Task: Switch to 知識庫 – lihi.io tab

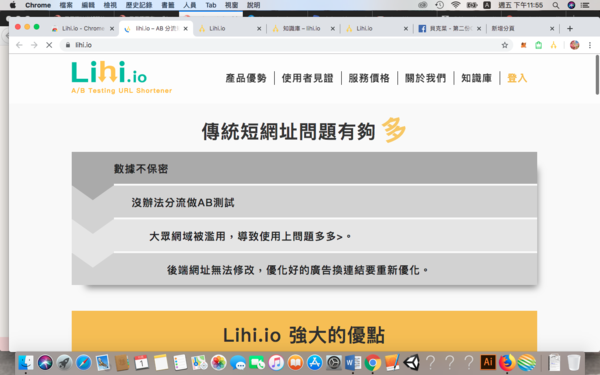Action: [304, 28]
